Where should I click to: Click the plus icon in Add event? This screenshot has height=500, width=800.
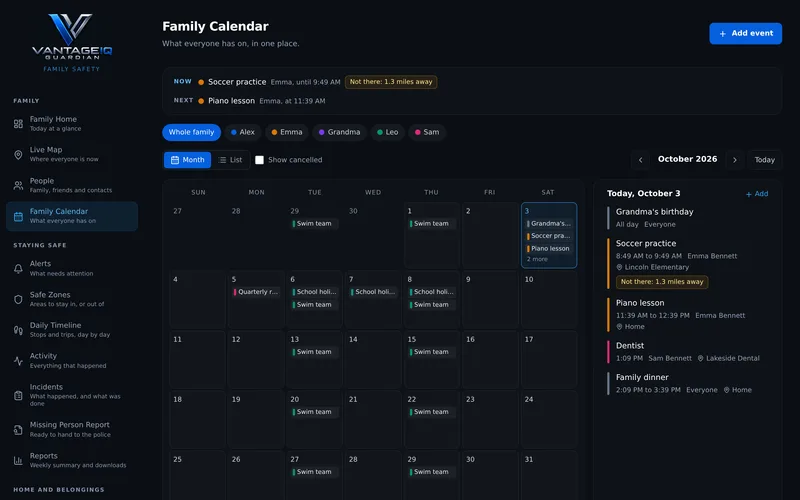722,34
